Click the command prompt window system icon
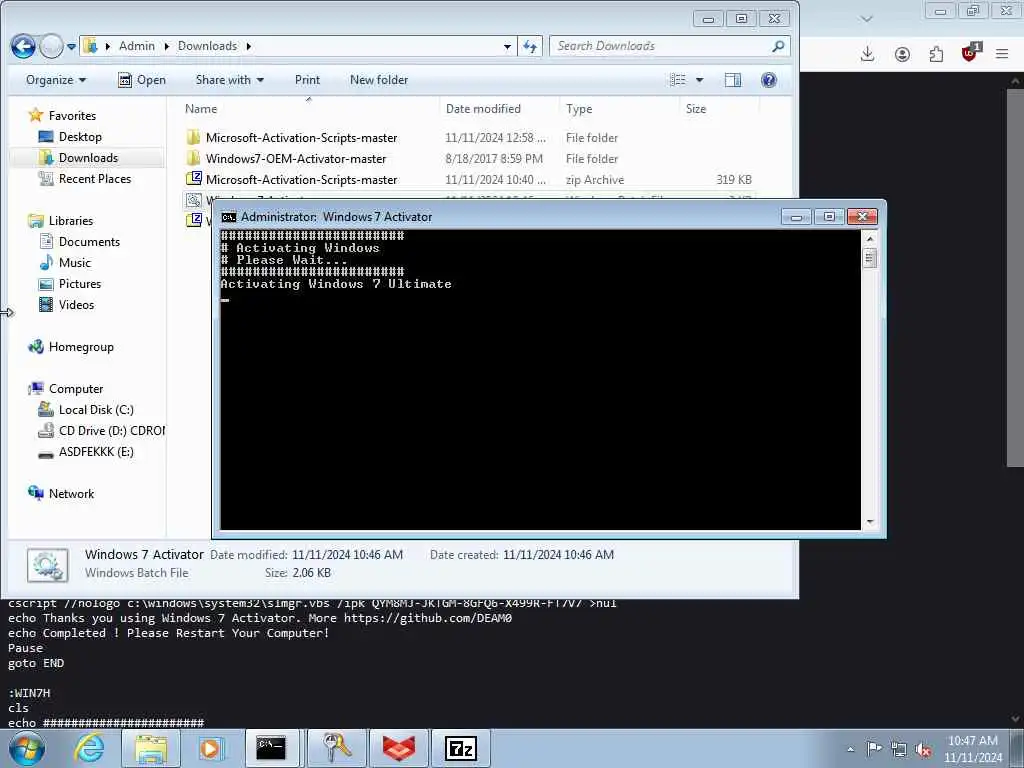 click(229, 217)
